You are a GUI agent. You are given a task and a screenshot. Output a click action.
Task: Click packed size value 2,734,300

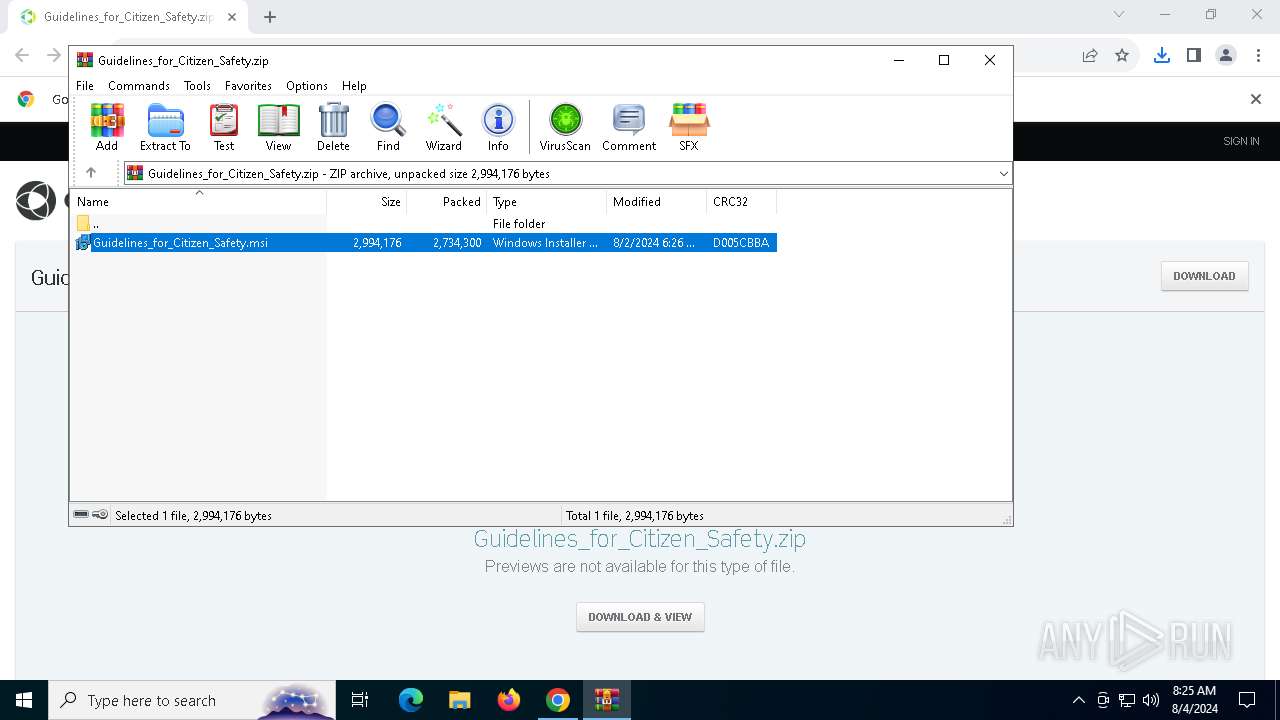coord(457,242)
